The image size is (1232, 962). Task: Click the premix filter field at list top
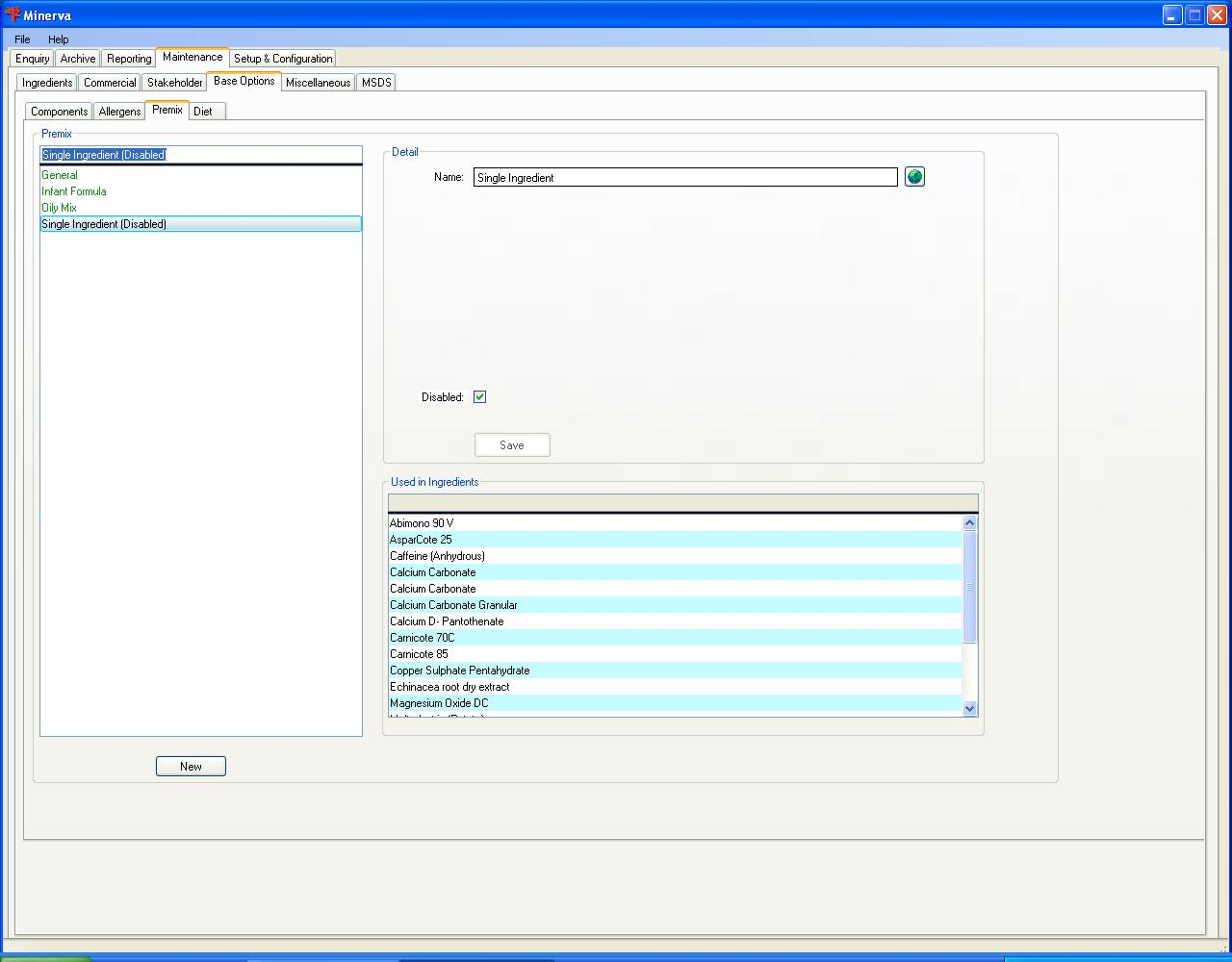[201, 155]
